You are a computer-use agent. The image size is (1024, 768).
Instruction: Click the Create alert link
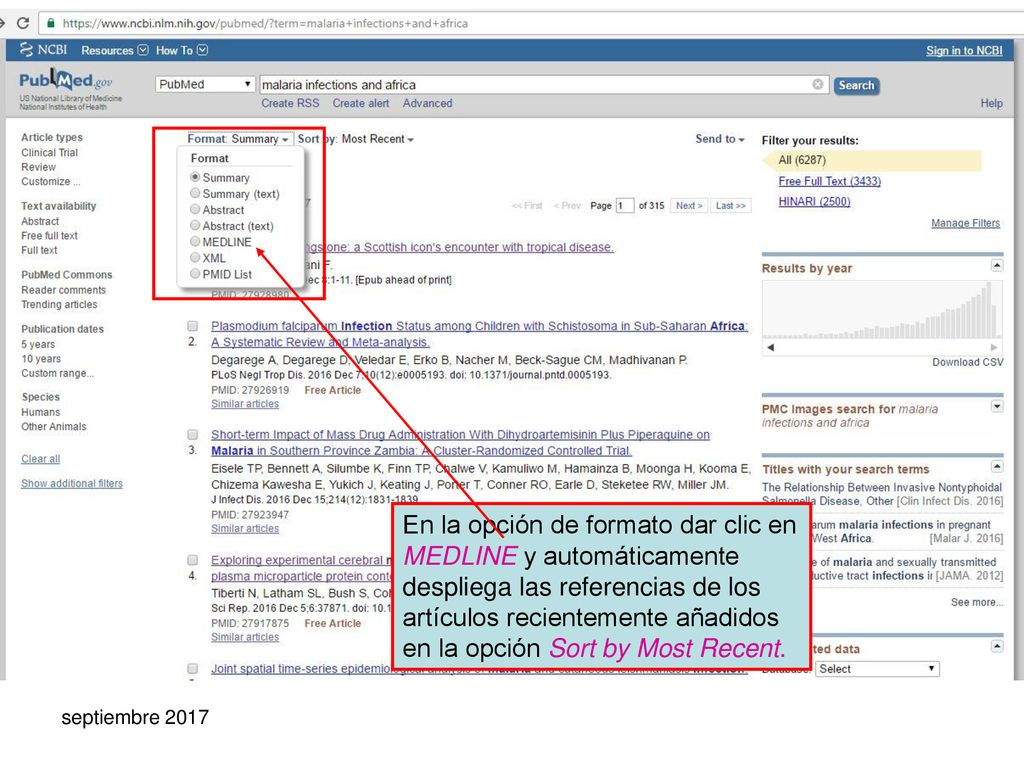(x=360, y=103)
